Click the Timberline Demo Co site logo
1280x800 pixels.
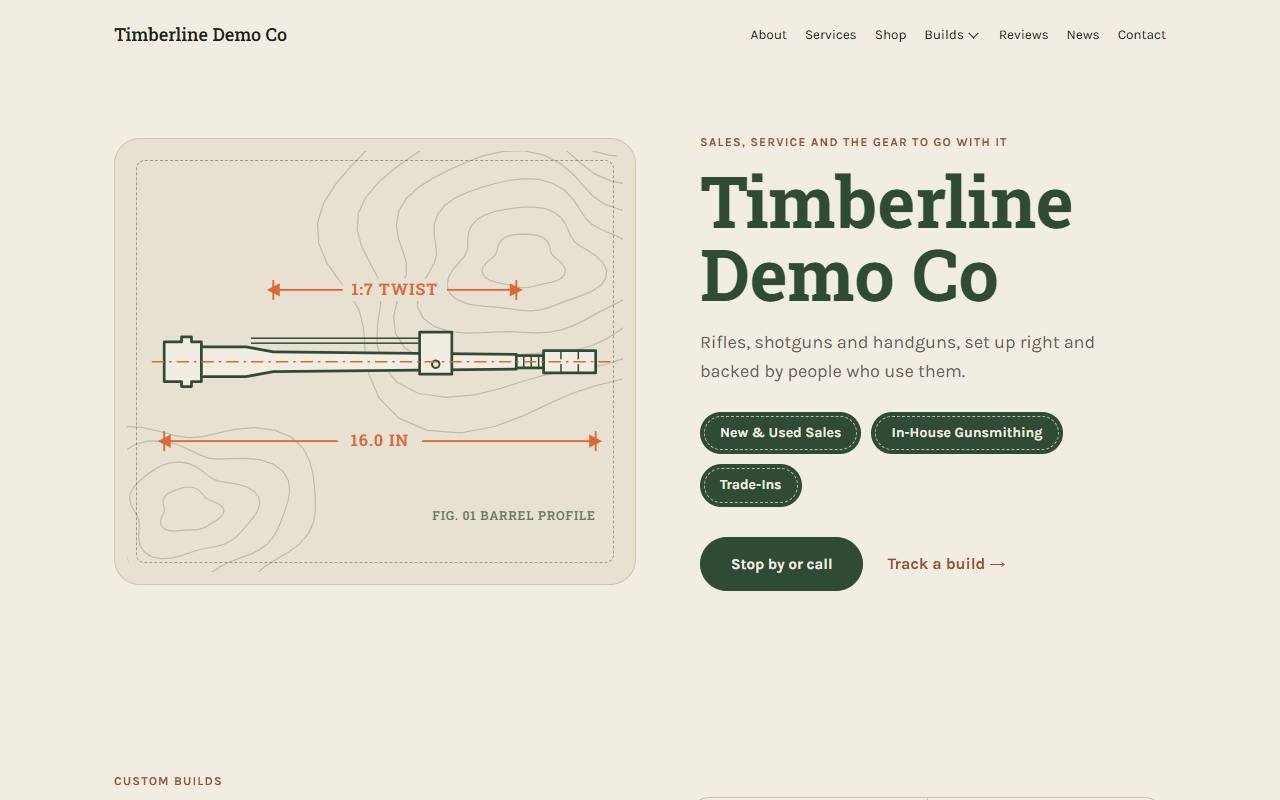200,35
